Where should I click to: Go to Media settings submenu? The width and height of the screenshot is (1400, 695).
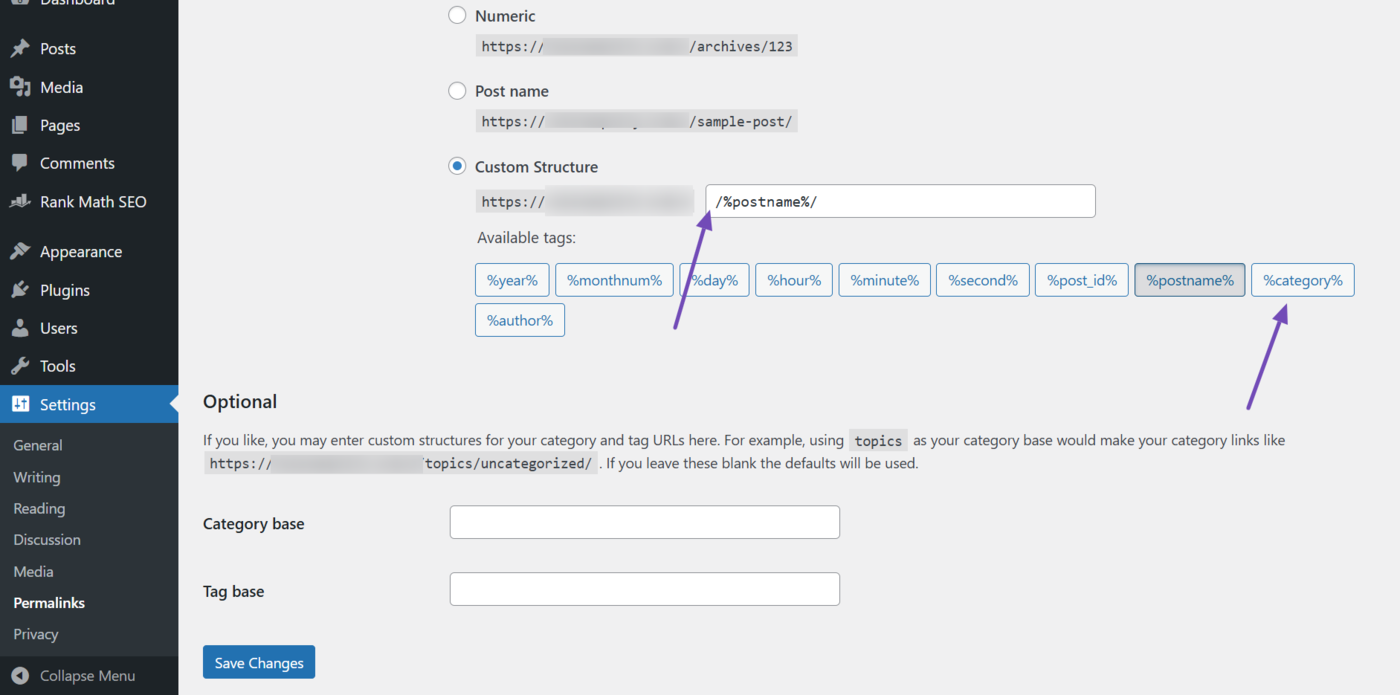tap(33, 571)
